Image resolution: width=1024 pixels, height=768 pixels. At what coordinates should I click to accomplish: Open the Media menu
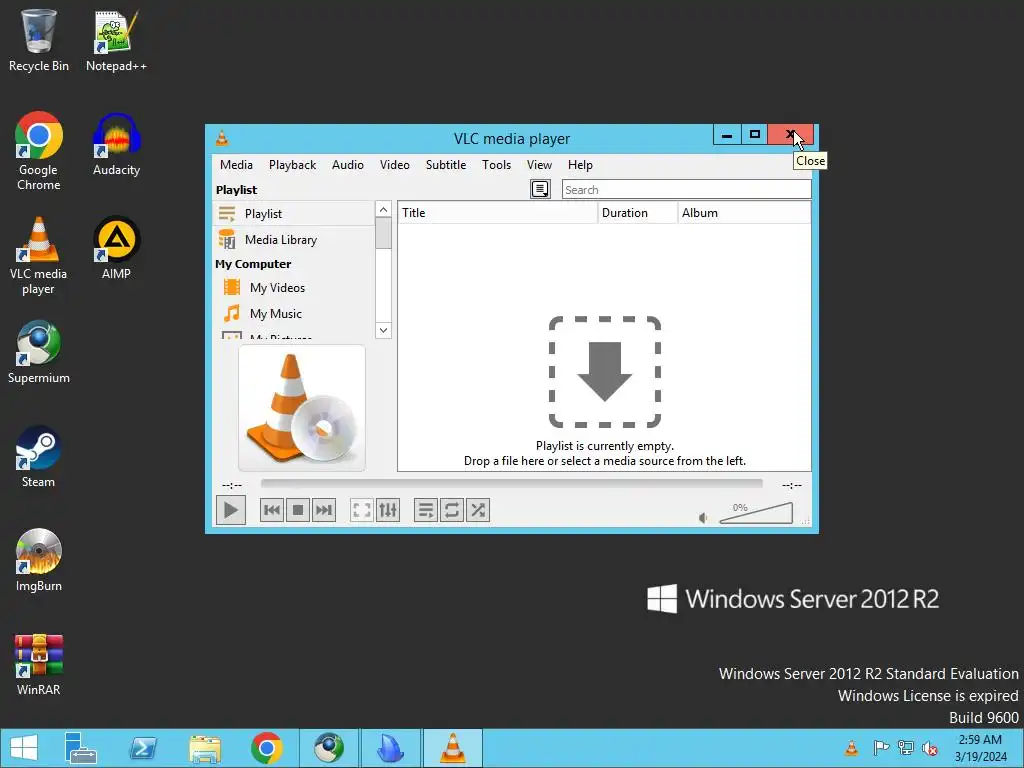point(236,165)
